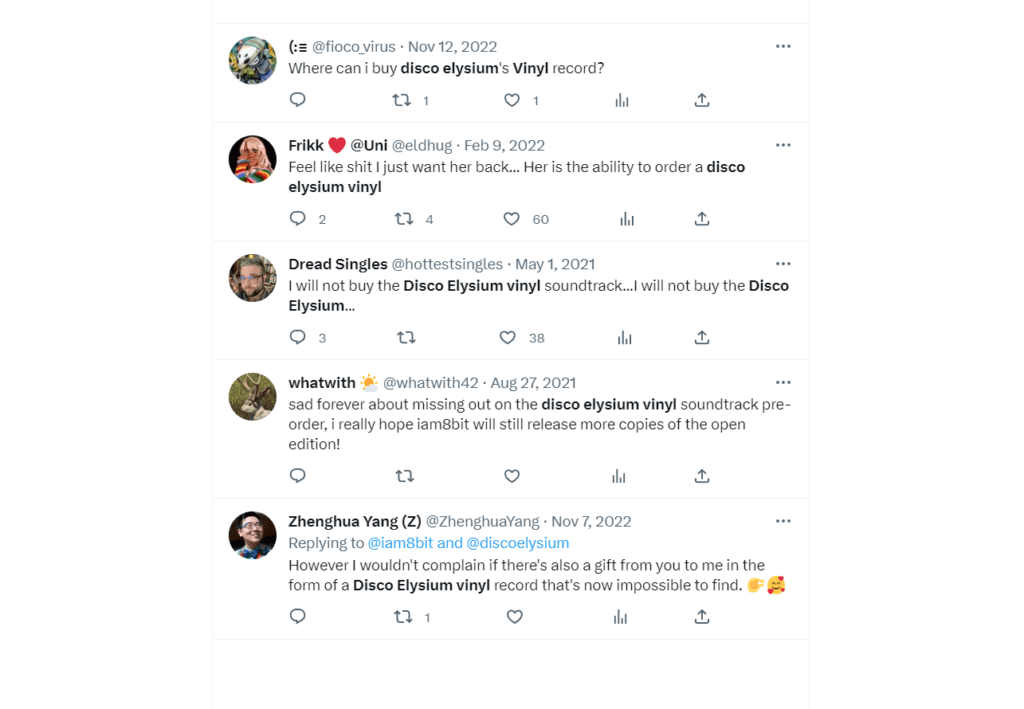Like Frikk's disco elysium vinyl tweet
1024x709 pixels.
511,219
